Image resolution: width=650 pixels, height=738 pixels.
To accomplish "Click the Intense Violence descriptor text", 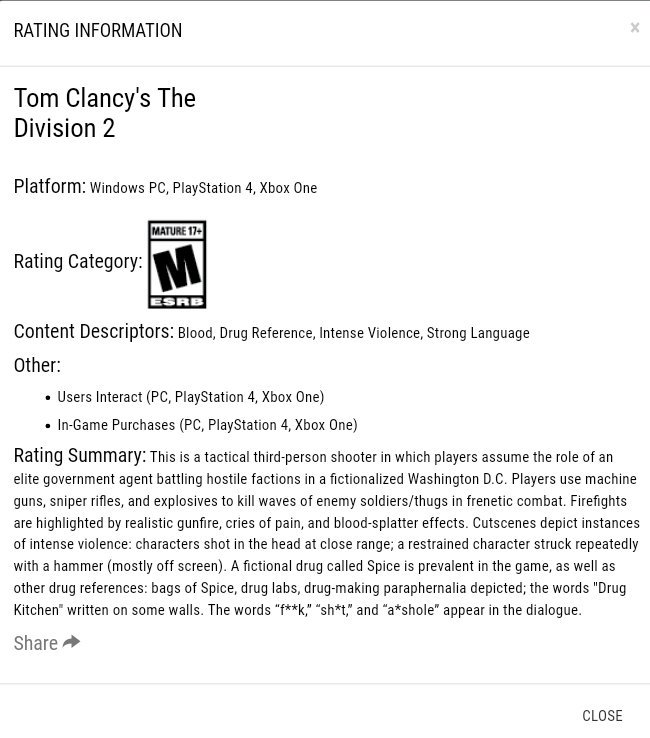I will [370, 333].
